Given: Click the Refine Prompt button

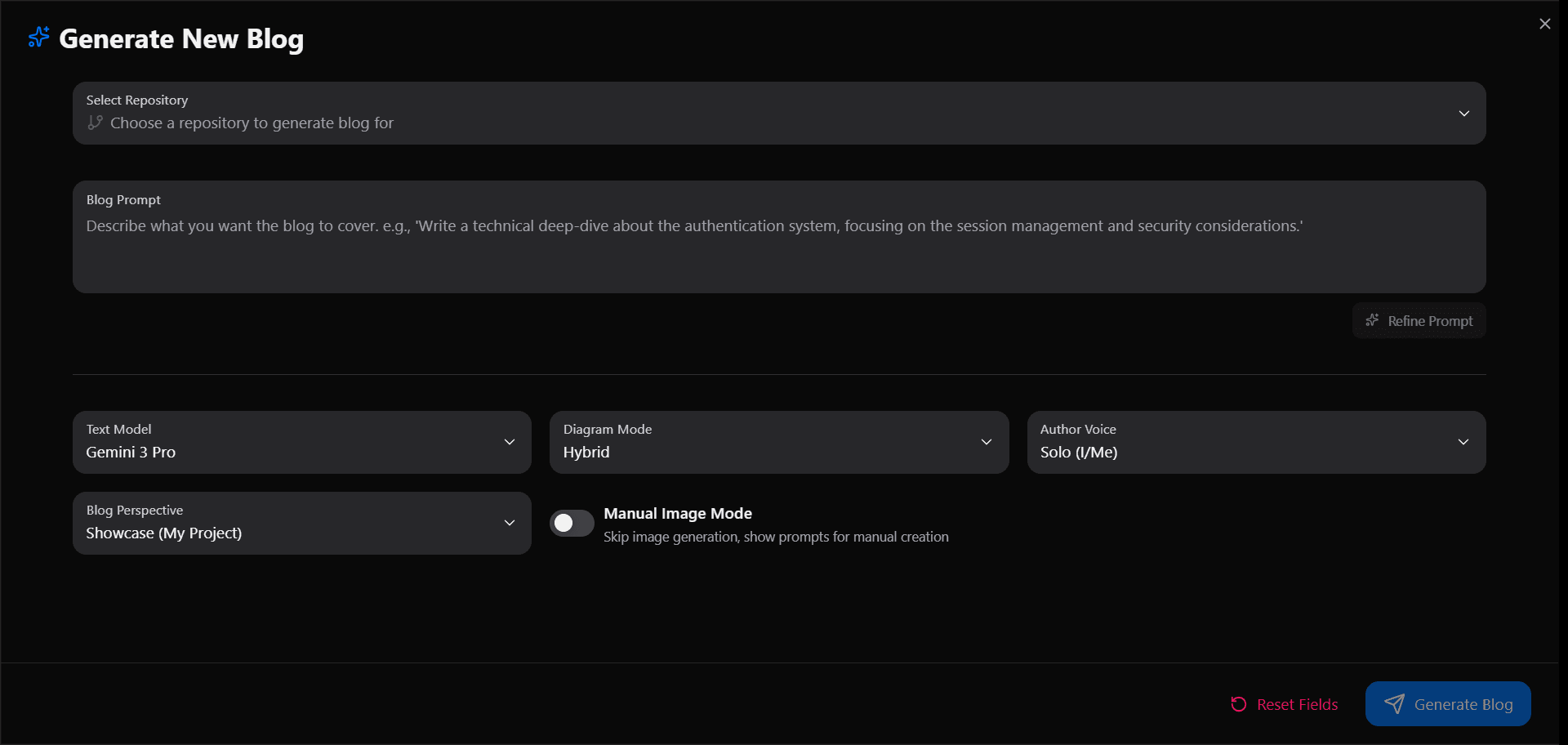Looking at the screenshot, I should coord(1419,320).
